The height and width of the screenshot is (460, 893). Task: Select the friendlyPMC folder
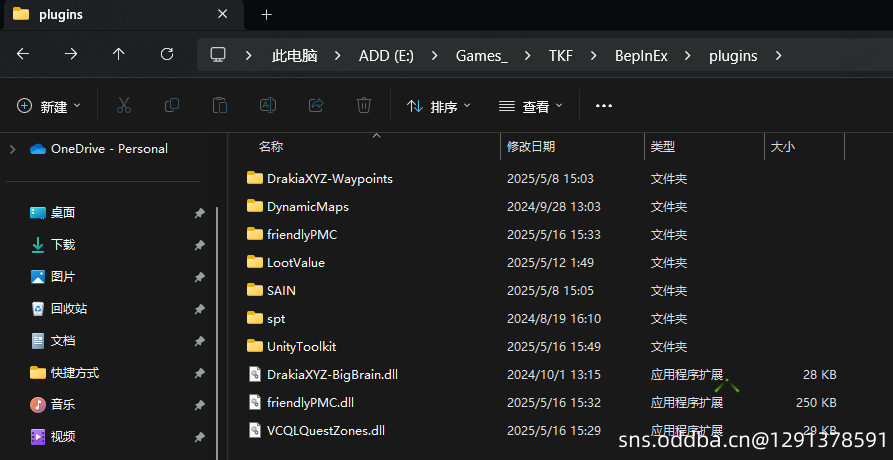tap(292, 235)
